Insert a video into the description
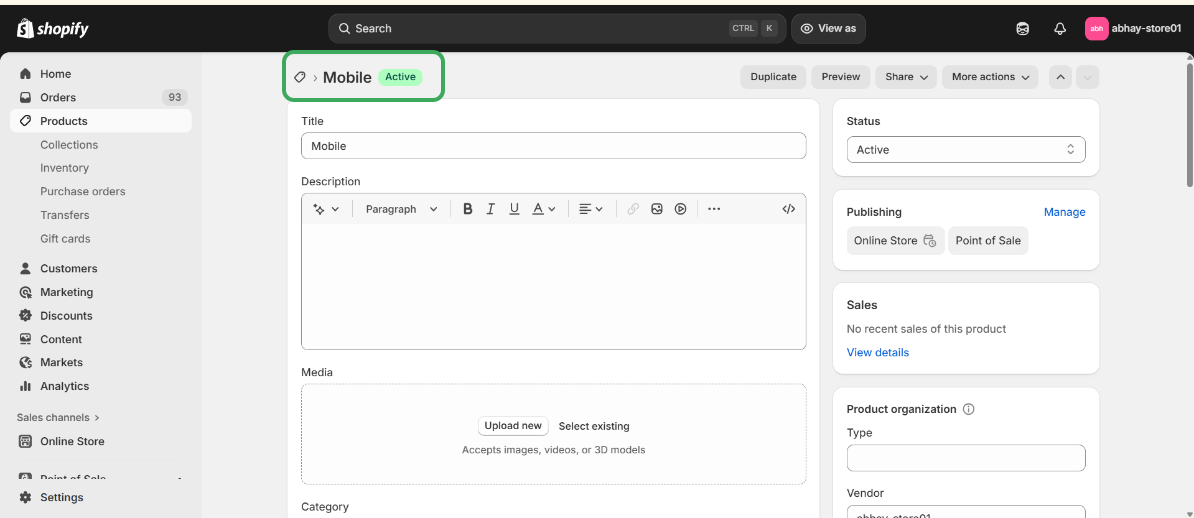Screen dimensions: 1194x518 pyautogui.click(x=680, y=209)
